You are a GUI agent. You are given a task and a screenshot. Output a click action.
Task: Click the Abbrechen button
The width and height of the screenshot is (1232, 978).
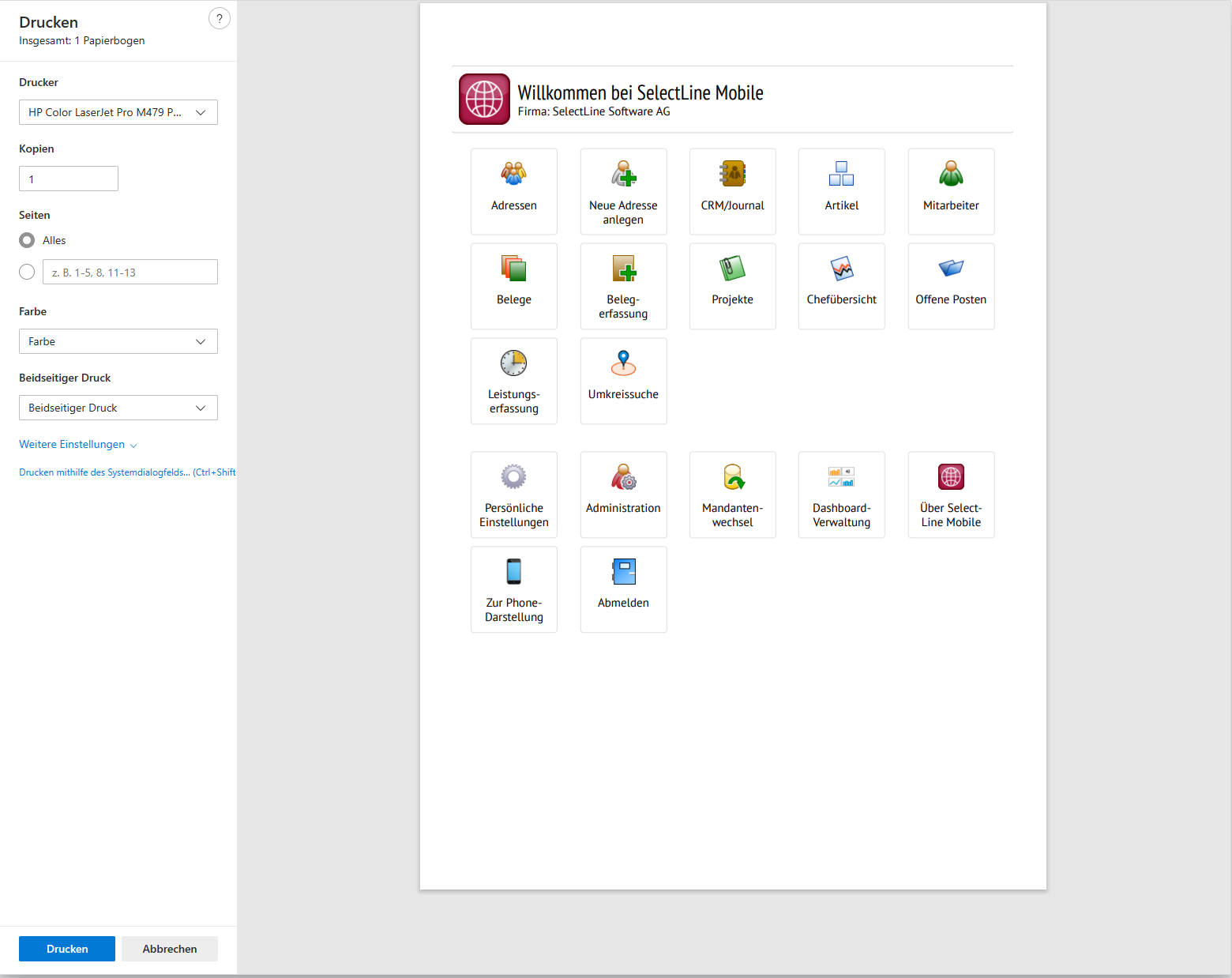click(x=170, y=949)
